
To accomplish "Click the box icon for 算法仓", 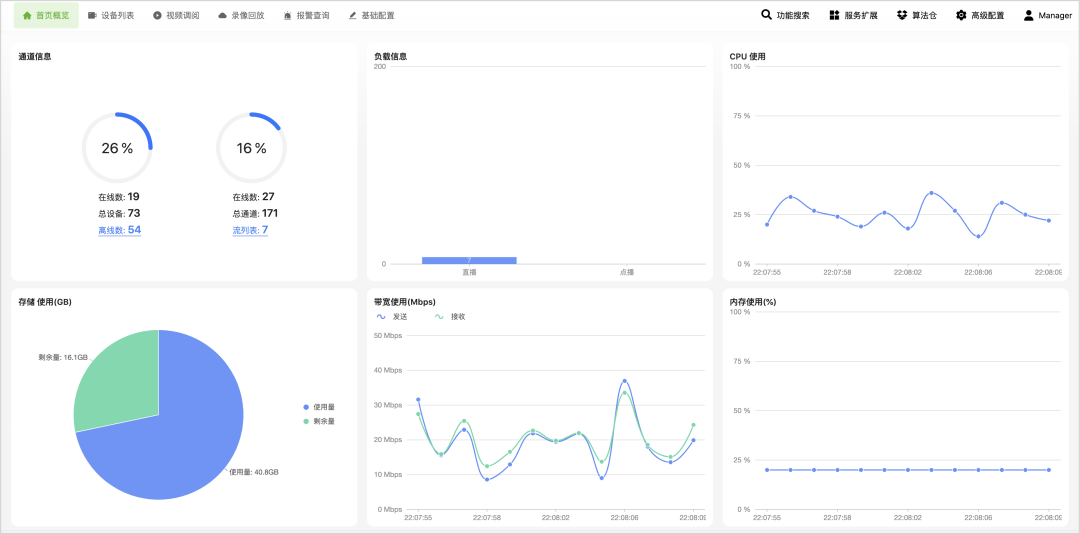I will [x=902, y=15].
